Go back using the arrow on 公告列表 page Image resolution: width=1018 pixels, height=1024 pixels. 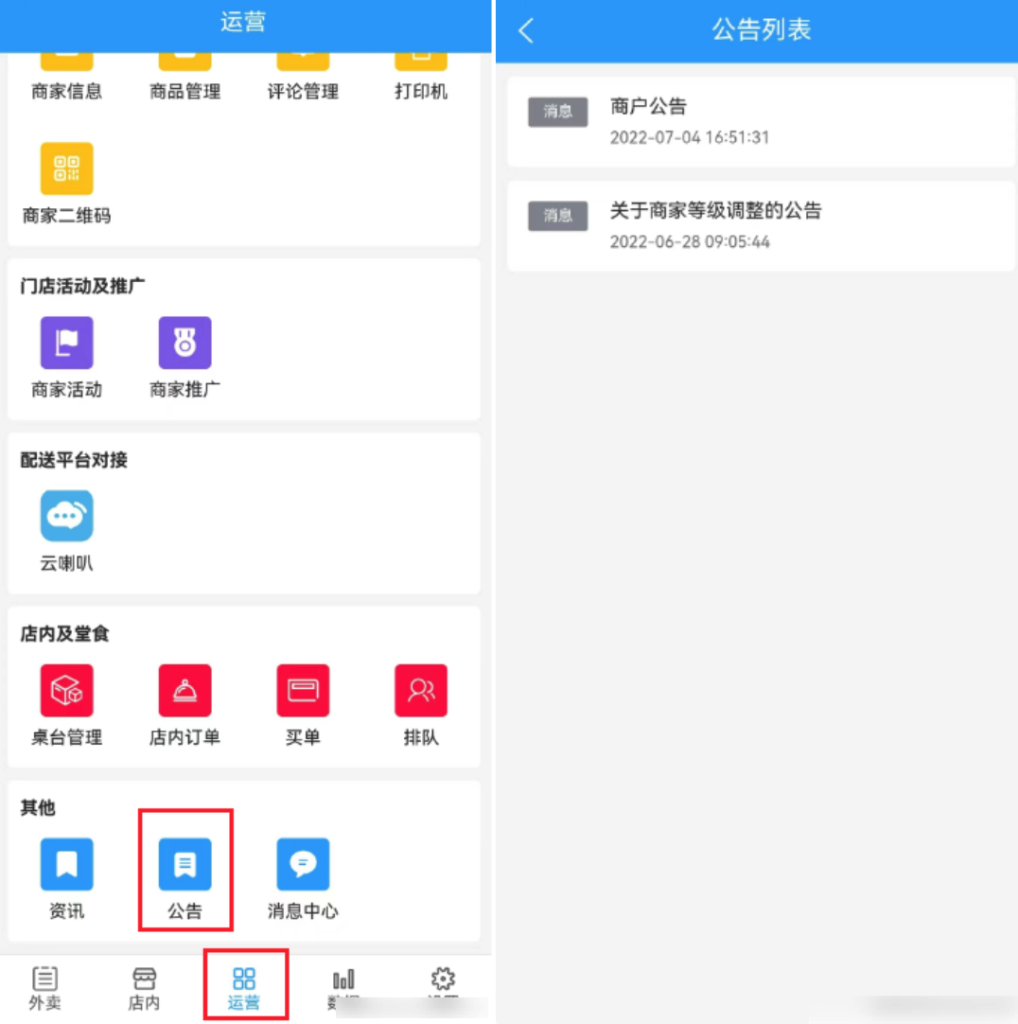click(525, 31)
